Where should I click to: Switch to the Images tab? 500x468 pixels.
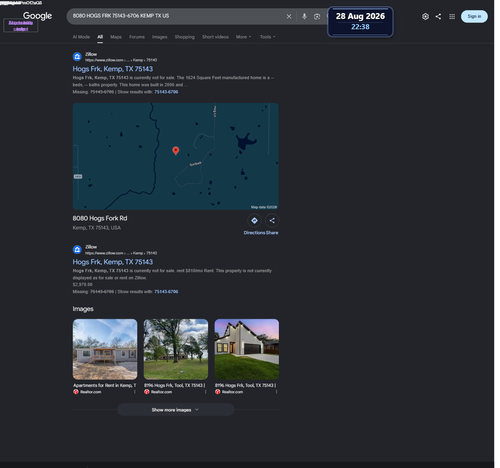point(159,37)
